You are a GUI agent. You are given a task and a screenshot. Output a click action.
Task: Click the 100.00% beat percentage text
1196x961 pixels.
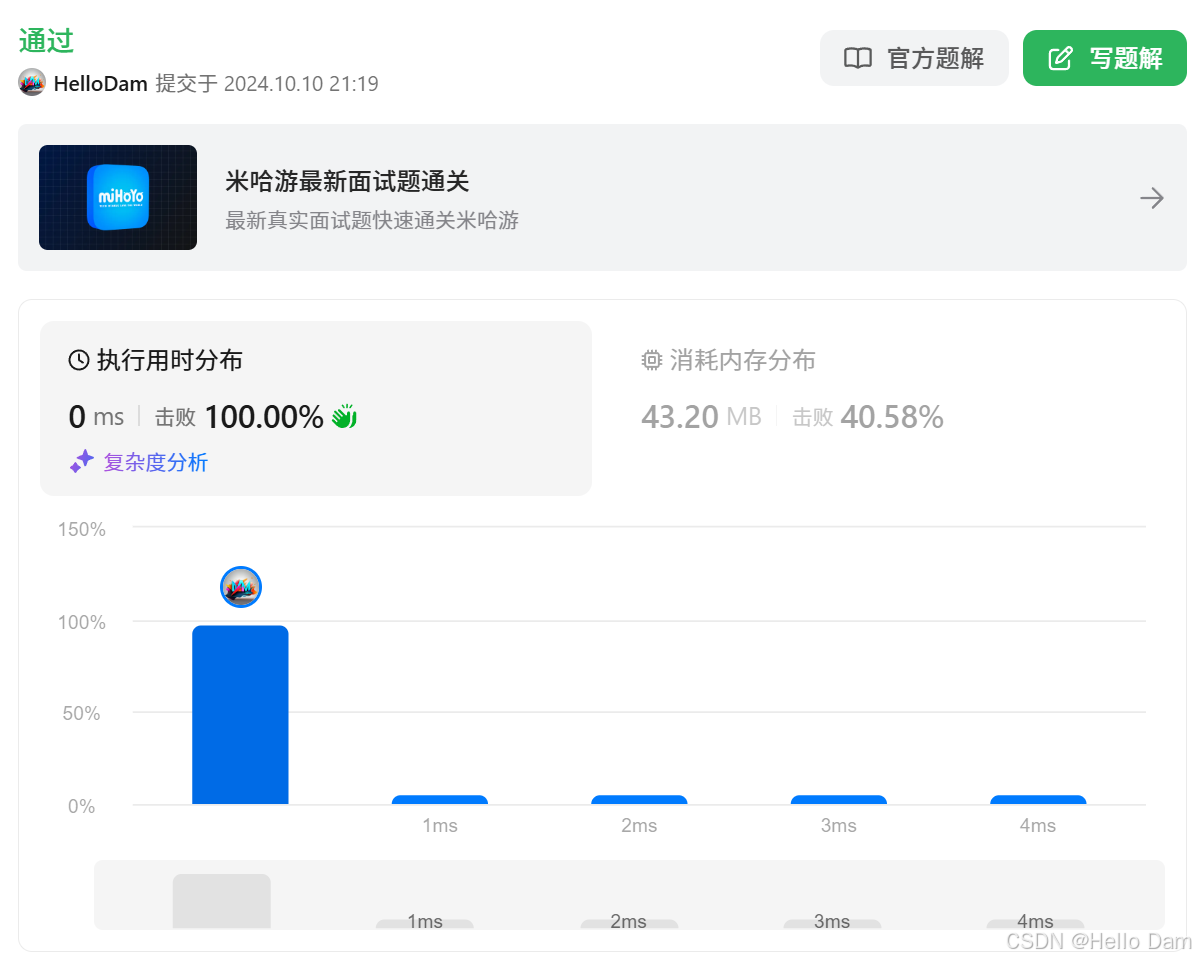(264, 417)
